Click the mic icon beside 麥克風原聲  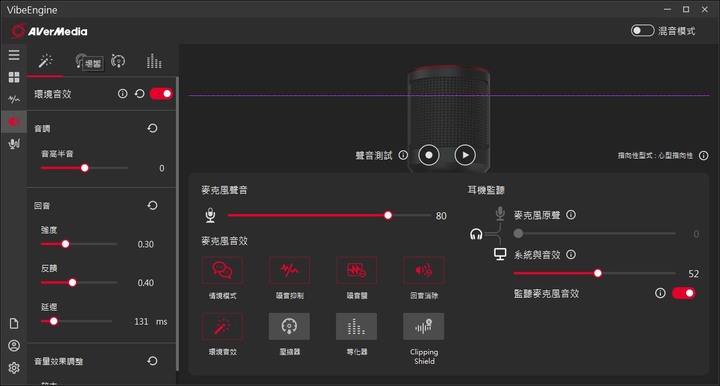[x=500, y=213]
